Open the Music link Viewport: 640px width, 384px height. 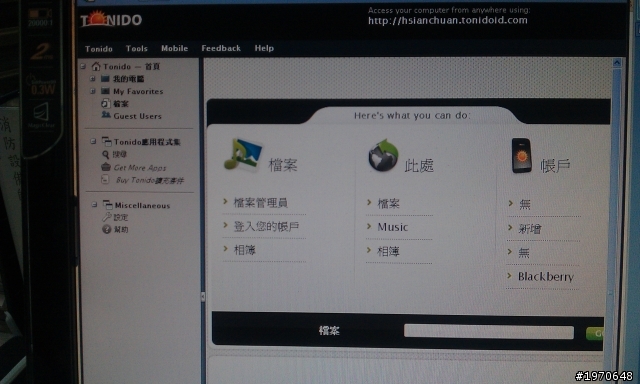tap(393, 227)
